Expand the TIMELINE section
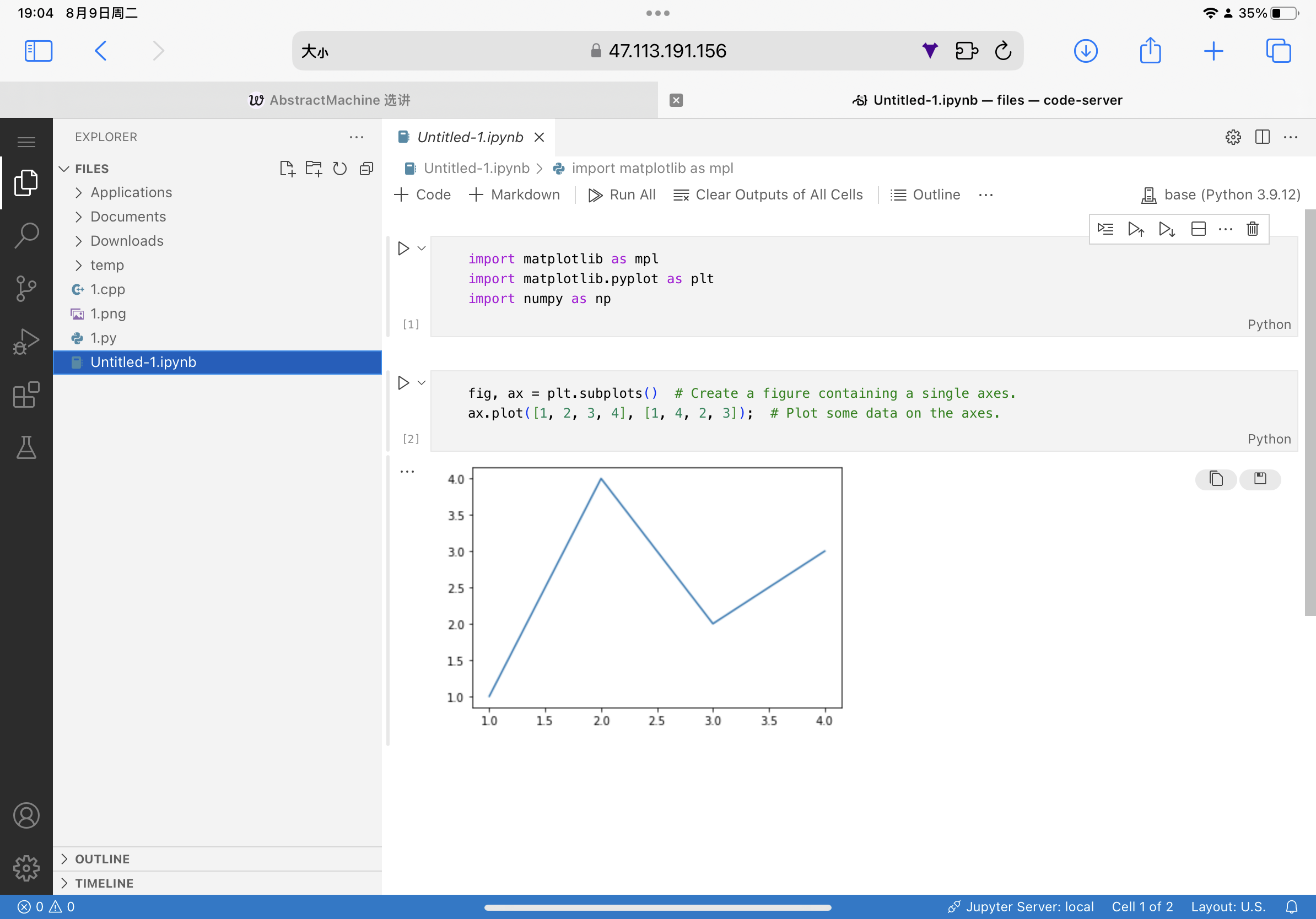Image resolution: width=1316 pixels, height=919 pixels. (x=217, y=883)
